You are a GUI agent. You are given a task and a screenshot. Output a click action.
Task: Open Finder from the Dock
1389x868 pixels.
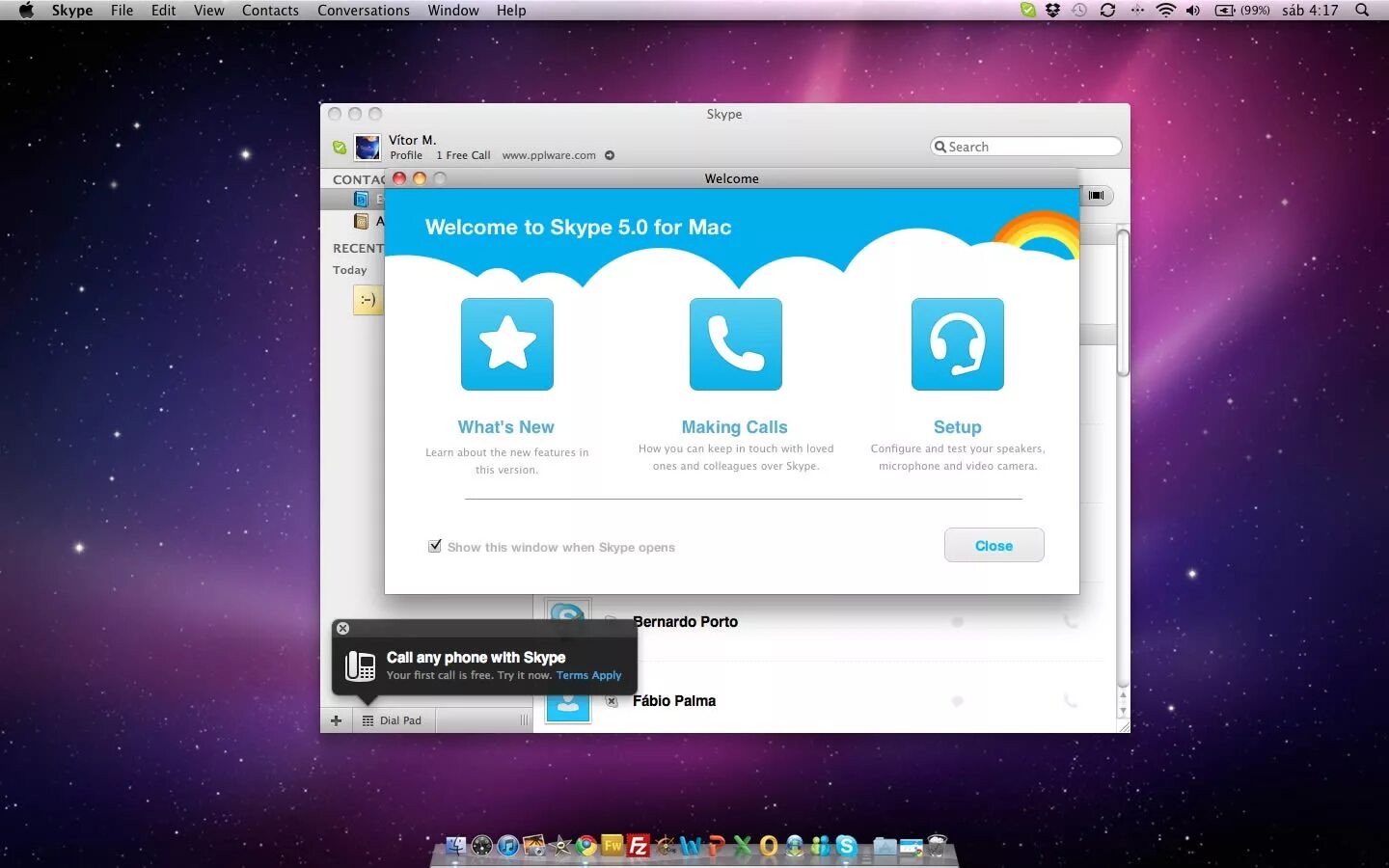[455, 846]
